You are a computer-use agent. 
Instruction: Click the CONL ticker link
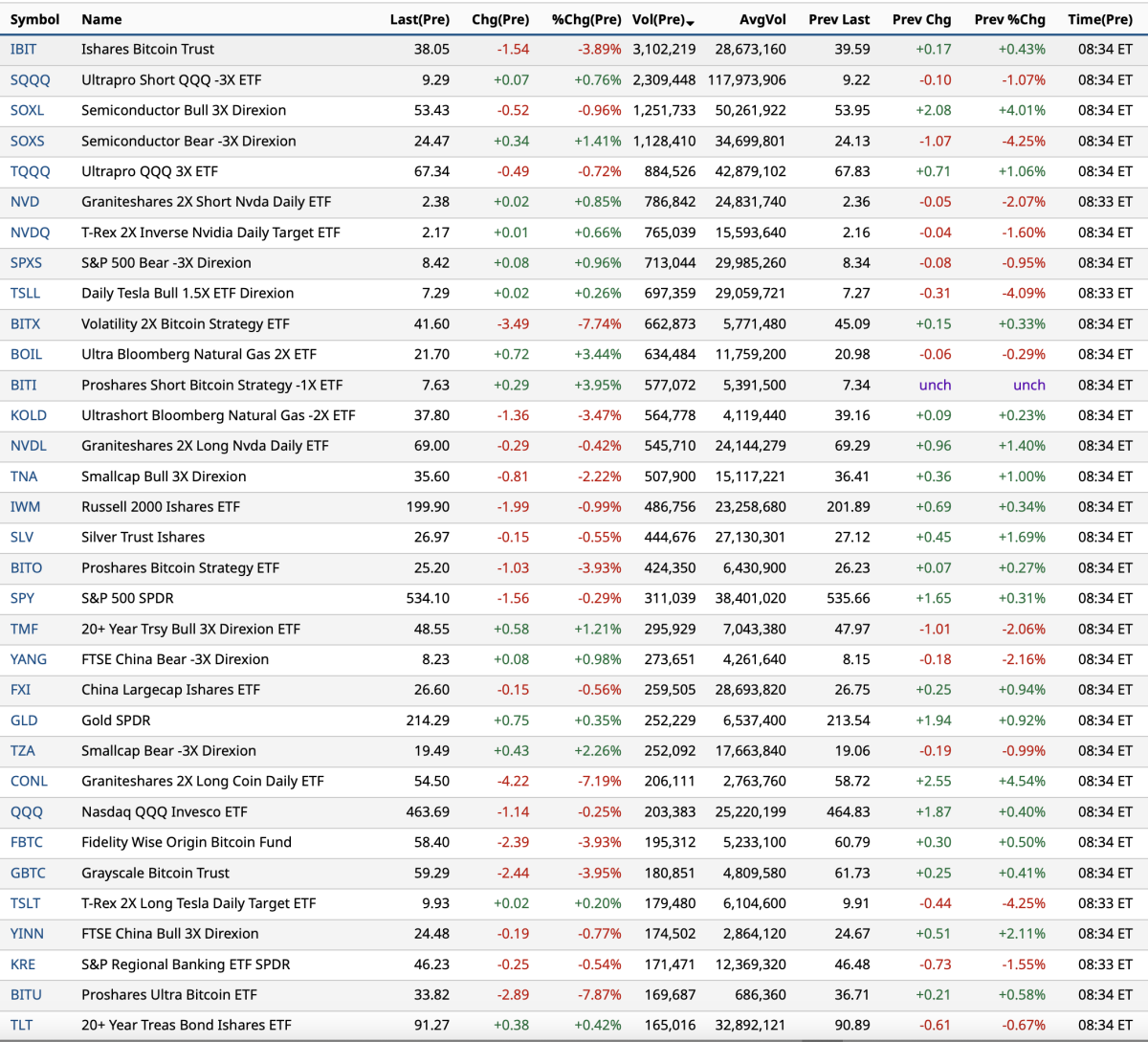click(29, 781)
